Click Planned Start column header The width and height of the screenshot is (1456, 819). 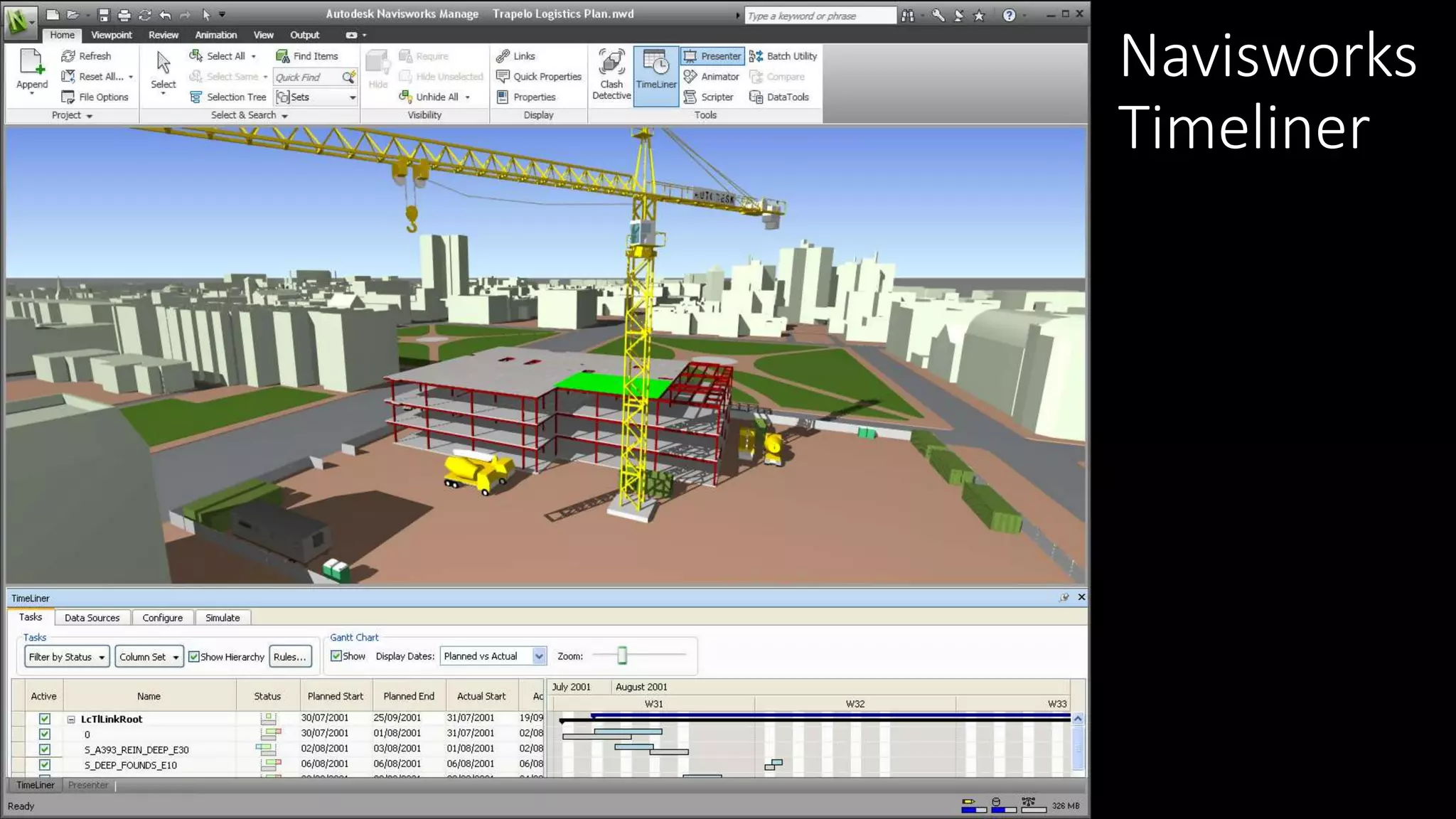336,696
